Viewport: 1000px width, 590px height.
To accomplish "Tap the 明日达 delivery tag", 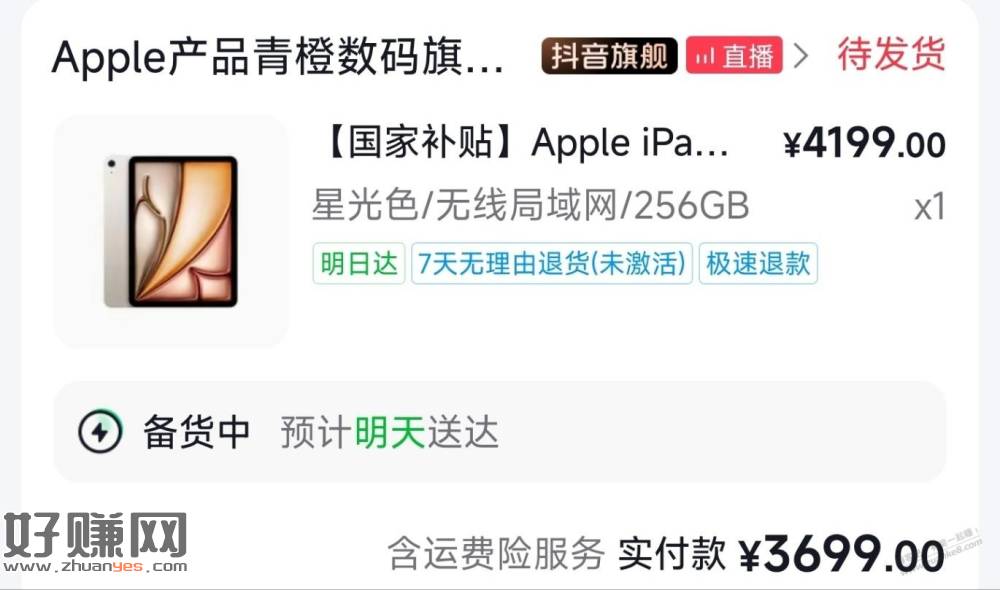I will (x=358, y=263).
